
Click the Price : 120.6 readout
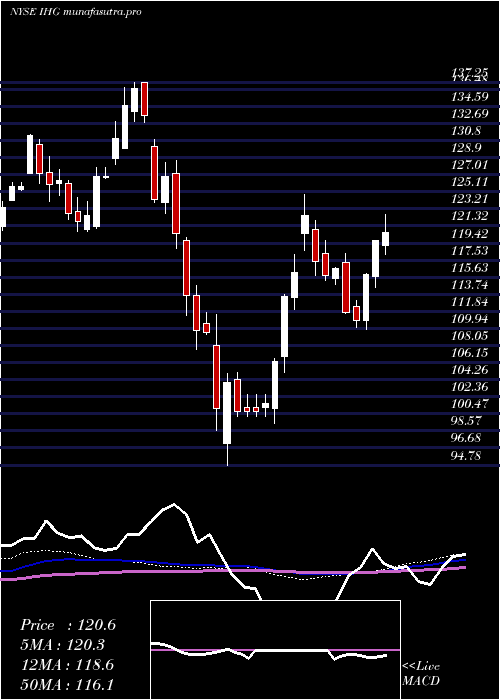pos(68,625)
